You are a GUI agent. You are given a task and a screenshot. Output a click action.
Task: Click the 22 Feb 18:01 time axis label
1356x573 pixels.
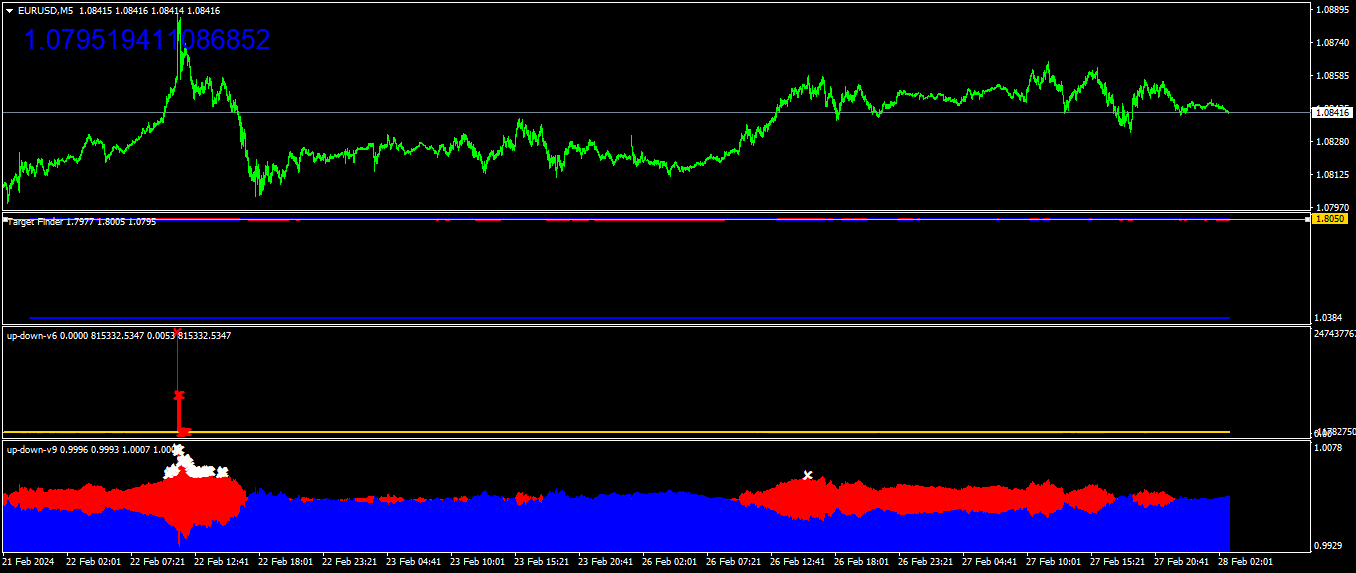click(x=285, y=562)
